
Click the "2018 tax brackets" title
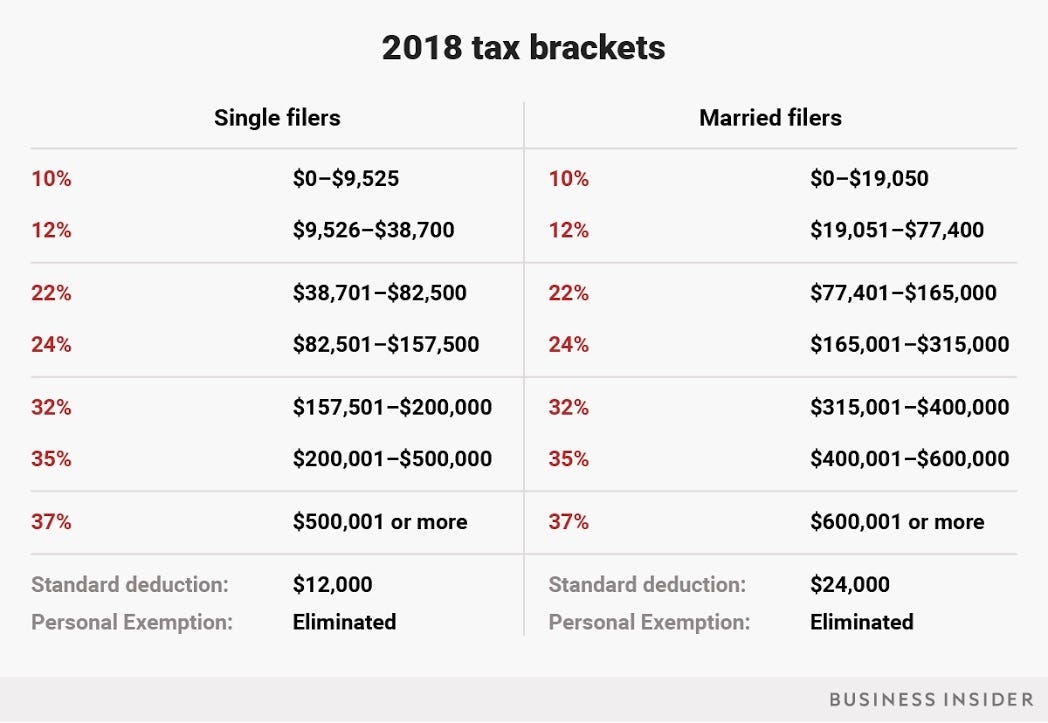coord(523,48)
